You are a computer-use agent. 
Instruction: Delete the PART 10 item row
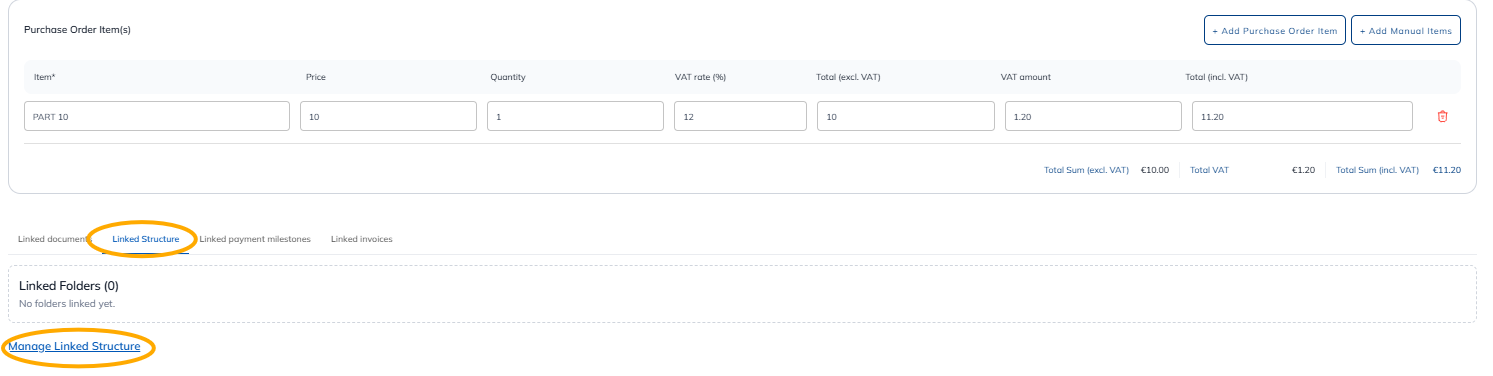pos(1442,116)
